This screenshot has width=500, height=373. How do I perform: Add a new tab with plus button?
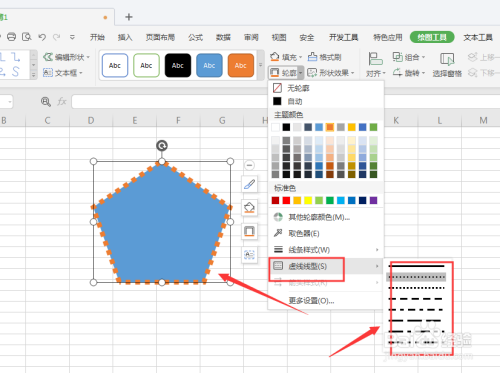tap(129, 17)
